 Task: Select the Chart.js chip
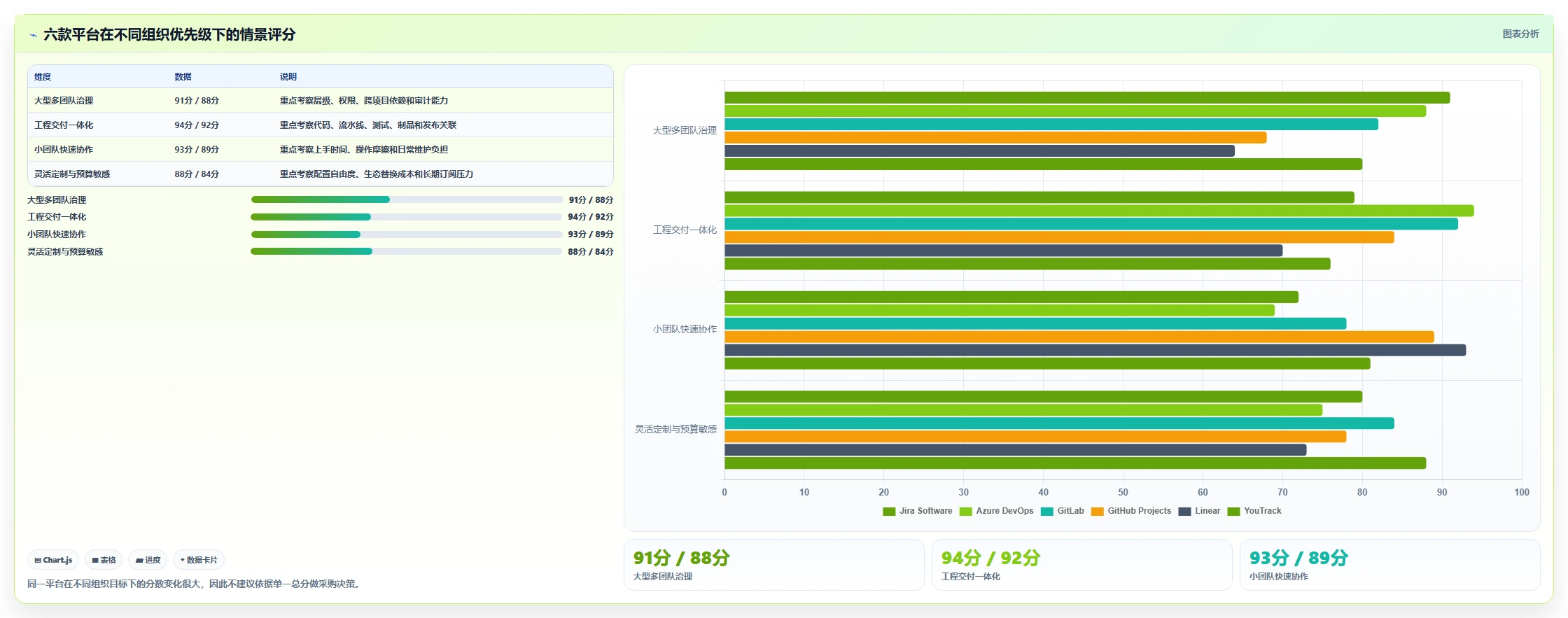(53, 560)
